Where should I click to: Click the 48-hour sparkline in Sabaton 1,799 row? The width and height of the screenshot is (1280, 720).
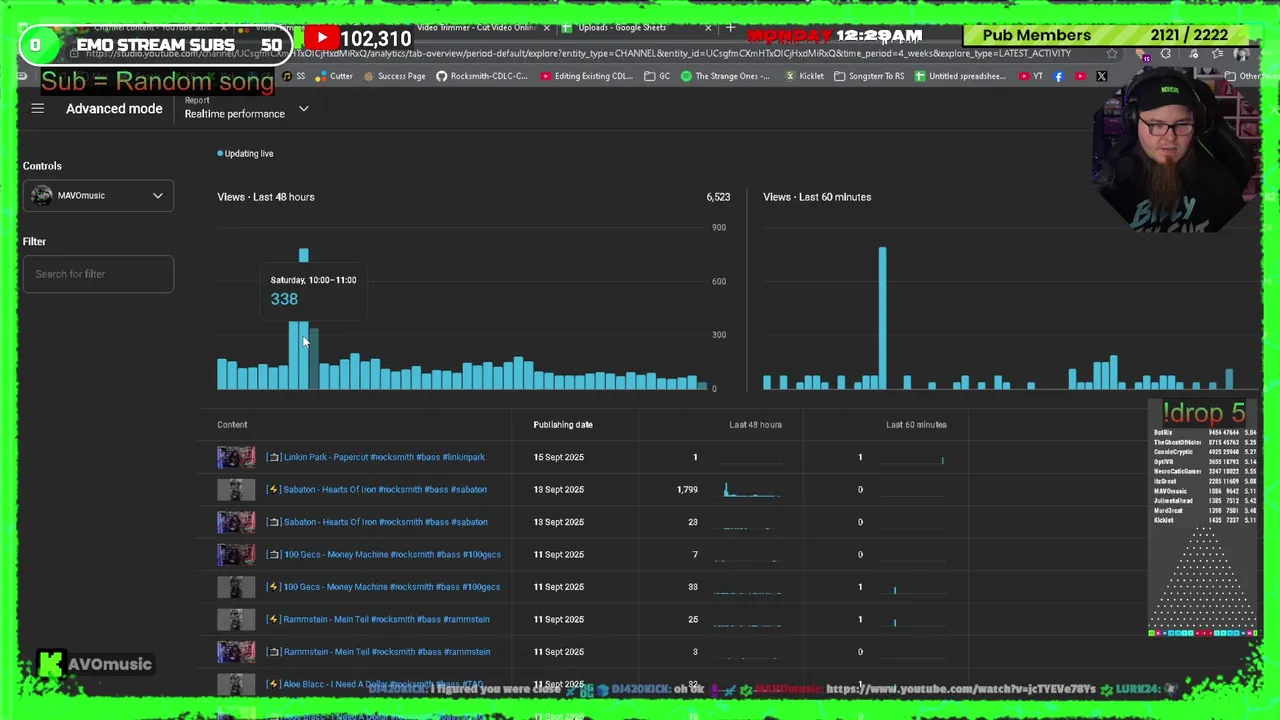coord(751,489)
